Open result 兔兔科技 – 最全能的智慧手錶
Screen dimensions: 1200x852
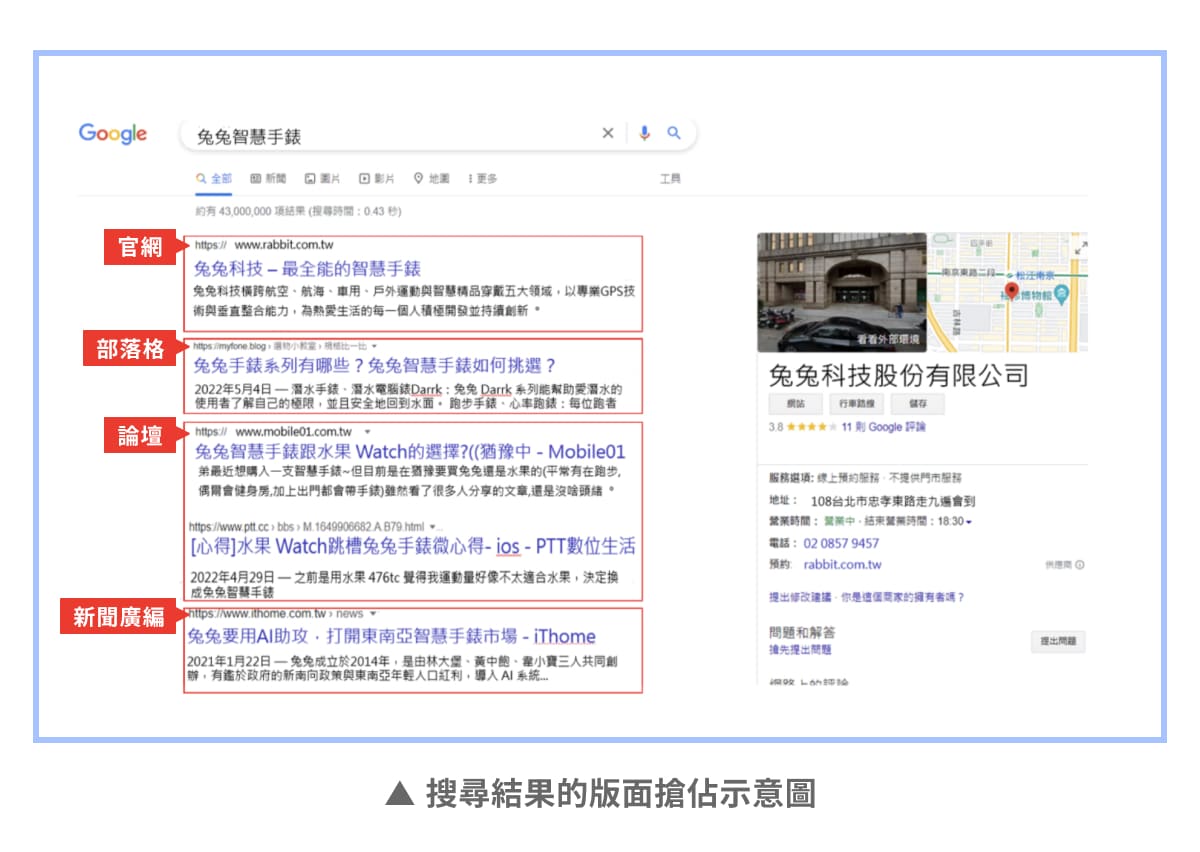[307, 268]
